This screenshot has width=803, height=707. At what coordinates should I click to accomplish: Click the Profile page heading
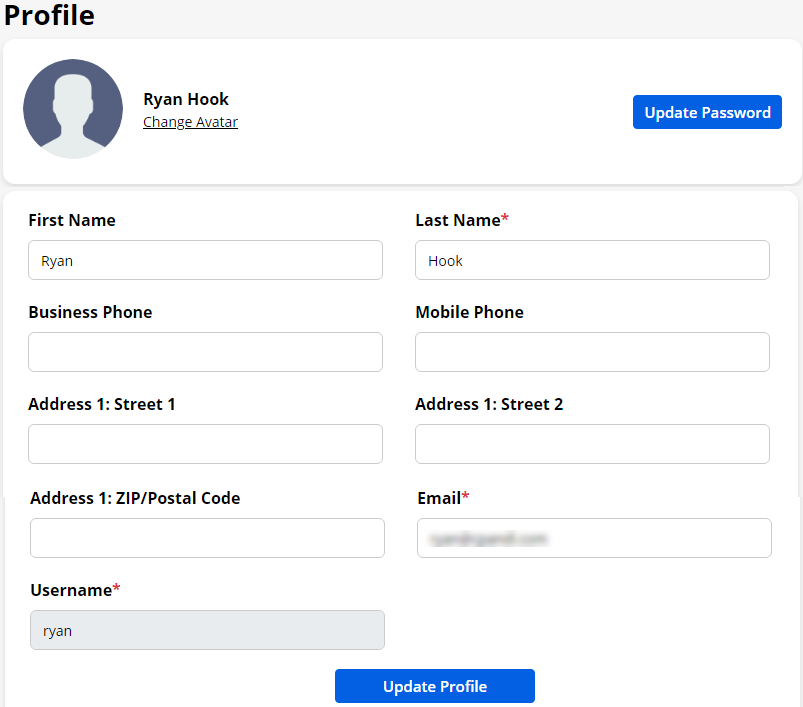[50, 16]
